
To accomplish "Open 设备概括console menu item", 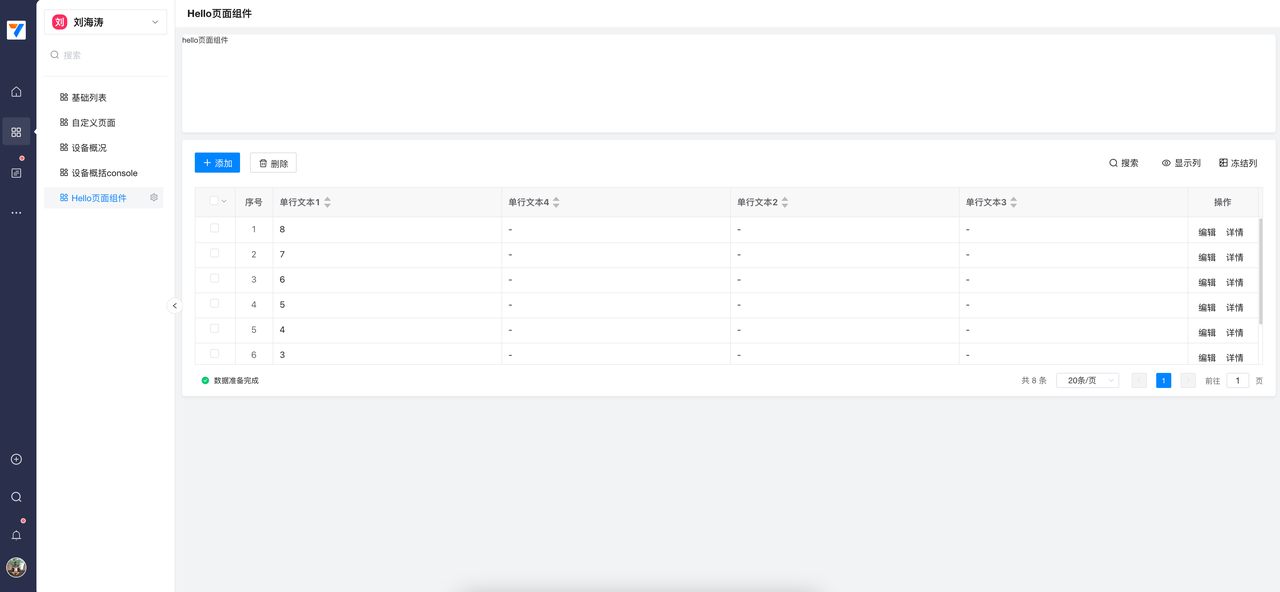I will pos(104,173).
